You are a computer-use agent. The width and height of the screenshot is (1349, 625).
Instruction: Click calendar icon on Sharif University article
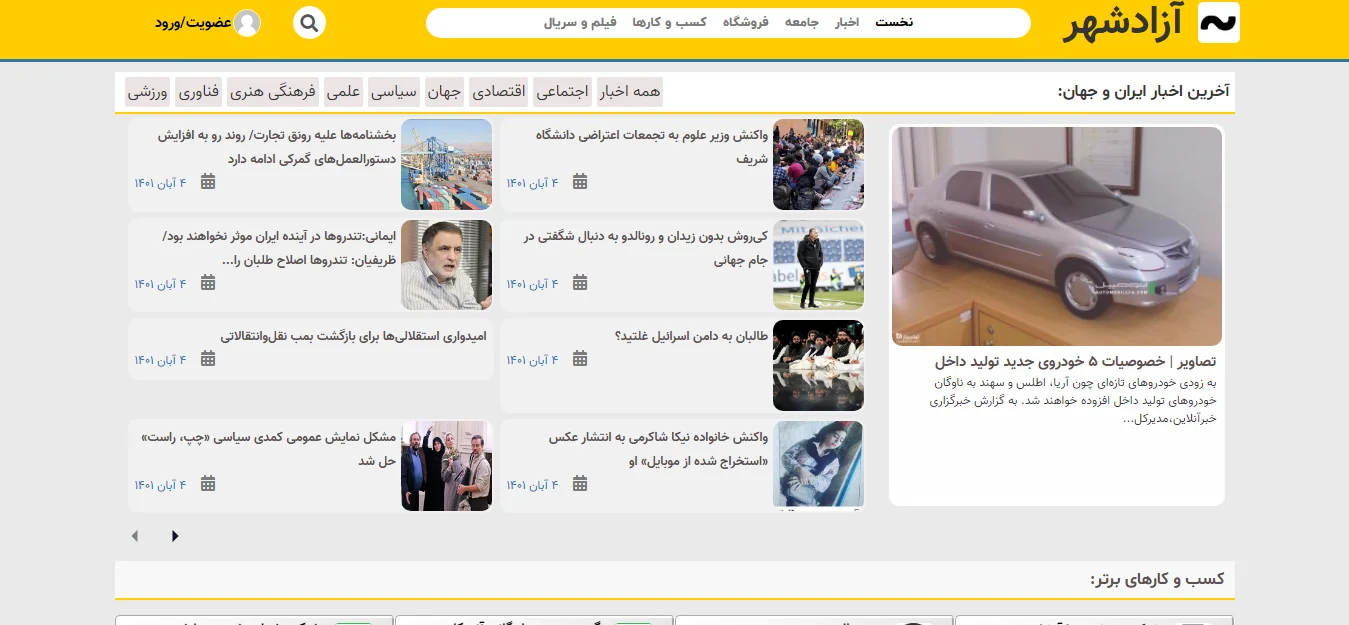[x=580, y=182]
